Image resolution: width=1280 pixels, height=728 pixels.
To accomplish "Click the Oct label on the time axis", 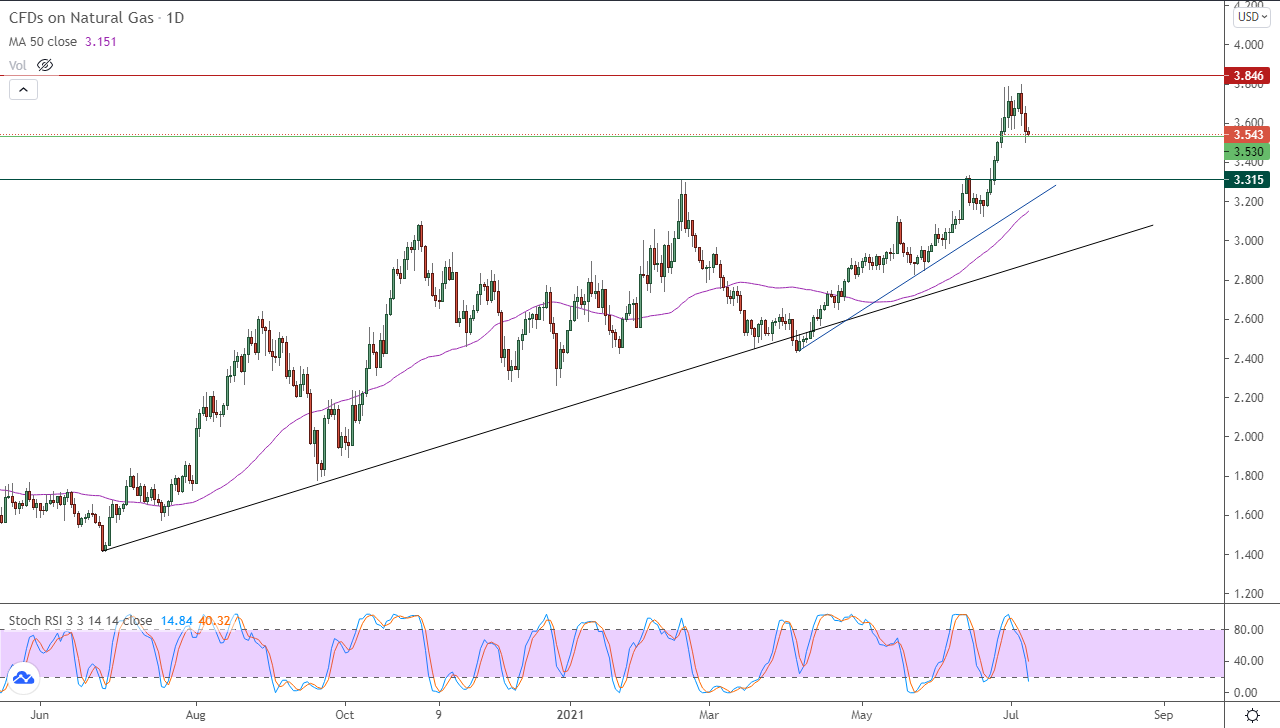I will (x=345, y=716).
